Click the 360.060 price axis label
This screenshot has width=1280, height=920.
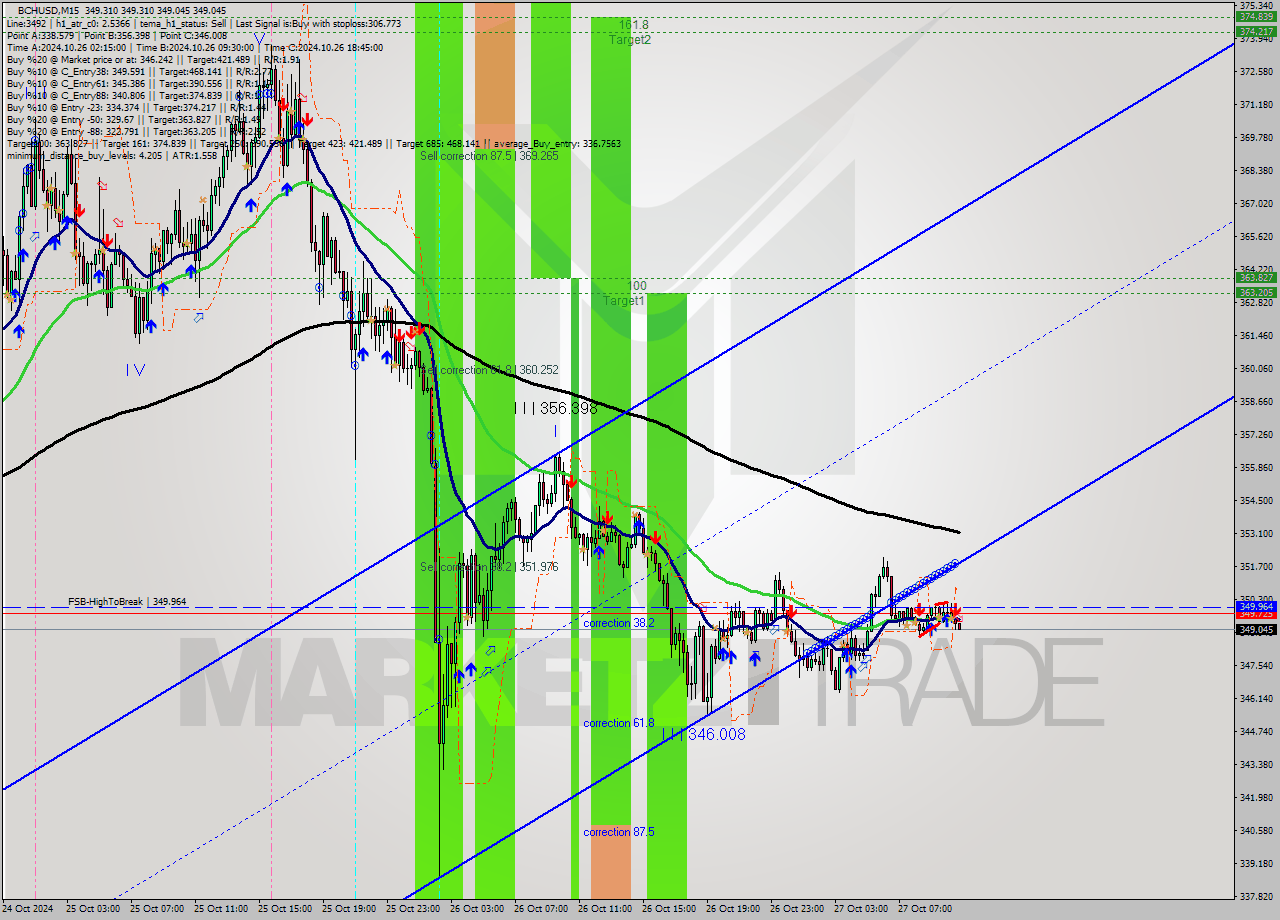pos(1256,368)
